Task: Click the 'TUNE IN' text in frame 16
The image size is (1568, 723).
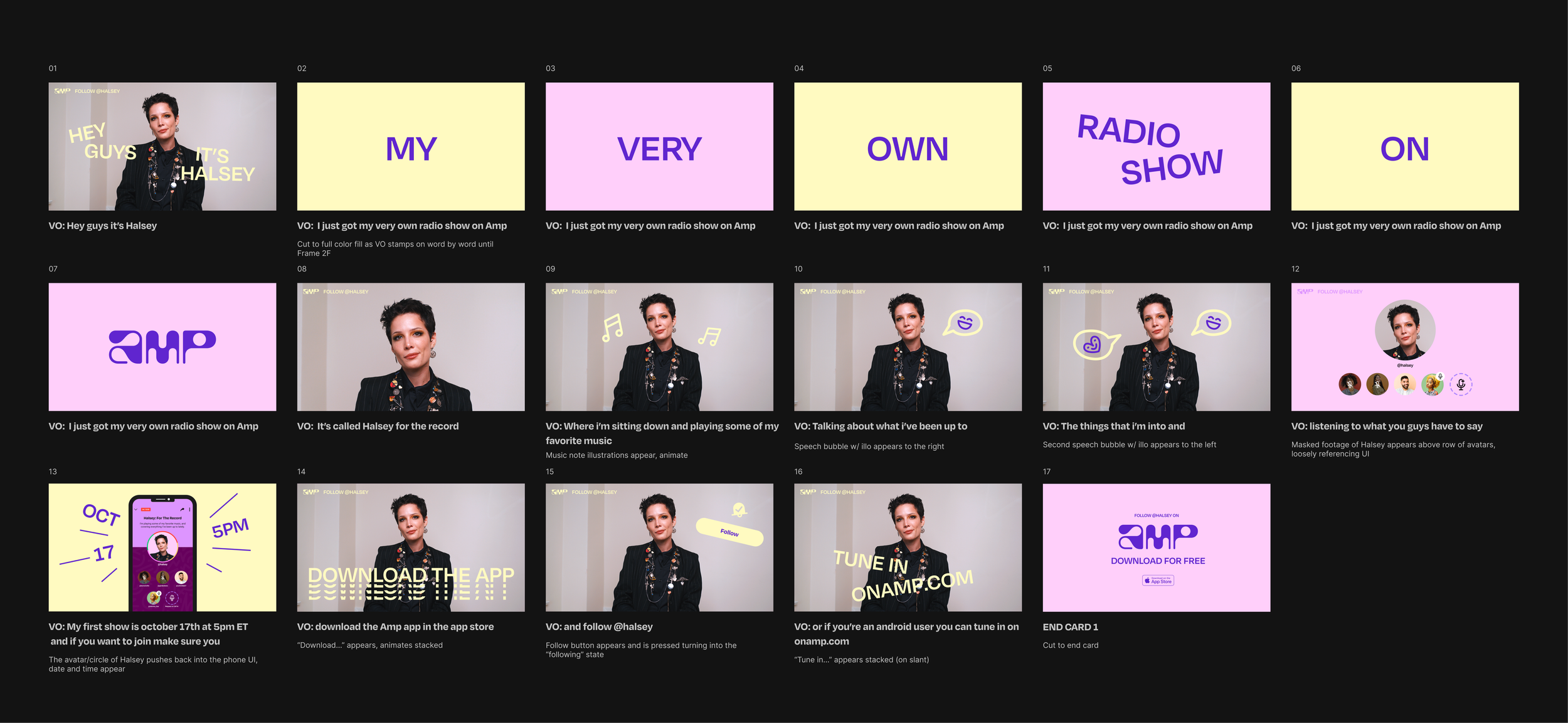Action: (871, 561)
